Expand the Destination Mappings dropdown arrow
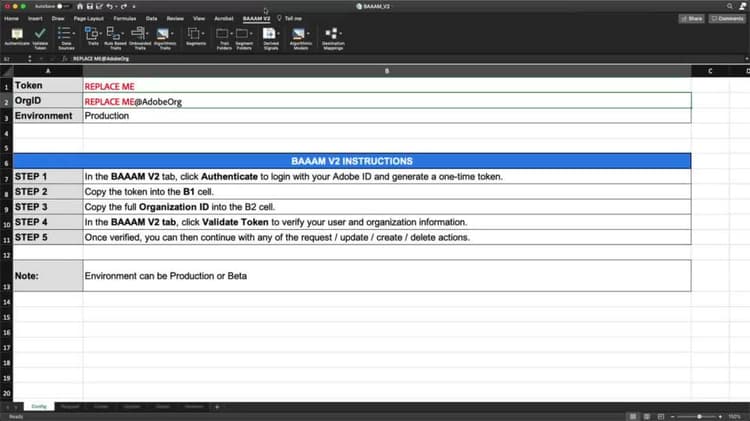750x421 pixels. point(341,33)
